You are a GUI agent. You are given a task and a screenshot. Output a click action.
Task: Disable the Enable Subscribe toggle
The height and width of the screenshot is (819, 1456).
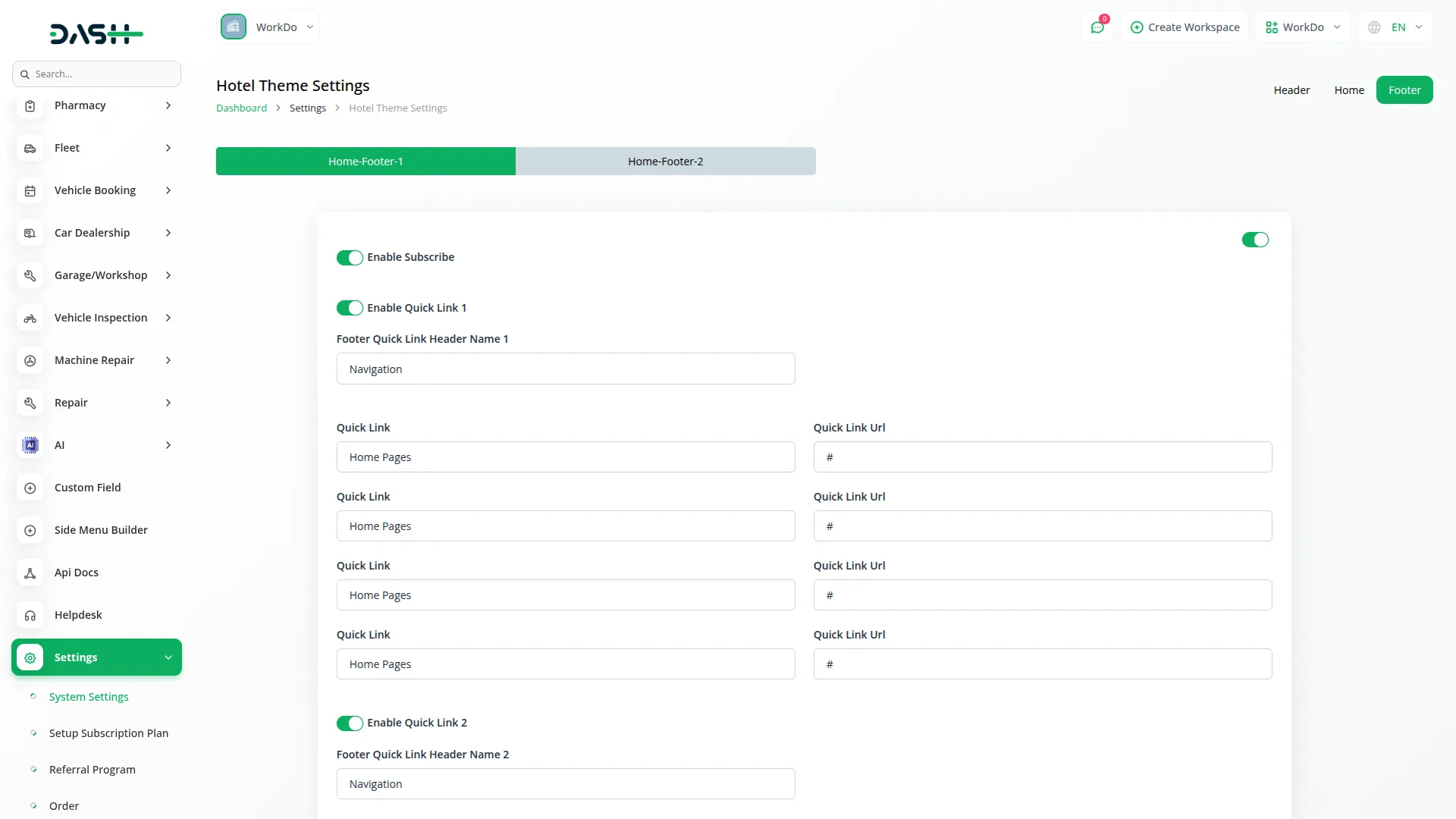tap(350, 258)
